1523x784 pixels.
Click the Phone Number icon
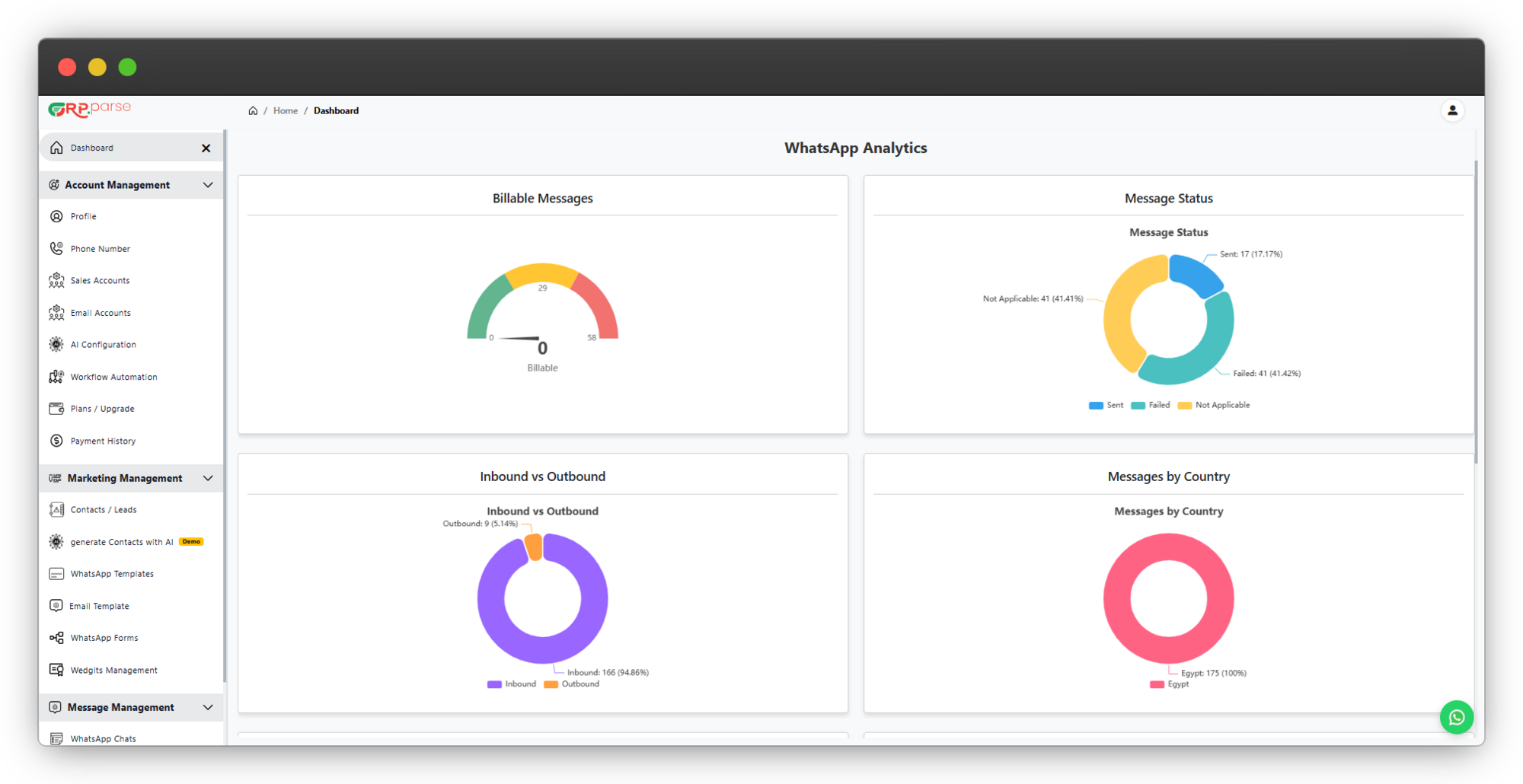click(x=56, y=248)
